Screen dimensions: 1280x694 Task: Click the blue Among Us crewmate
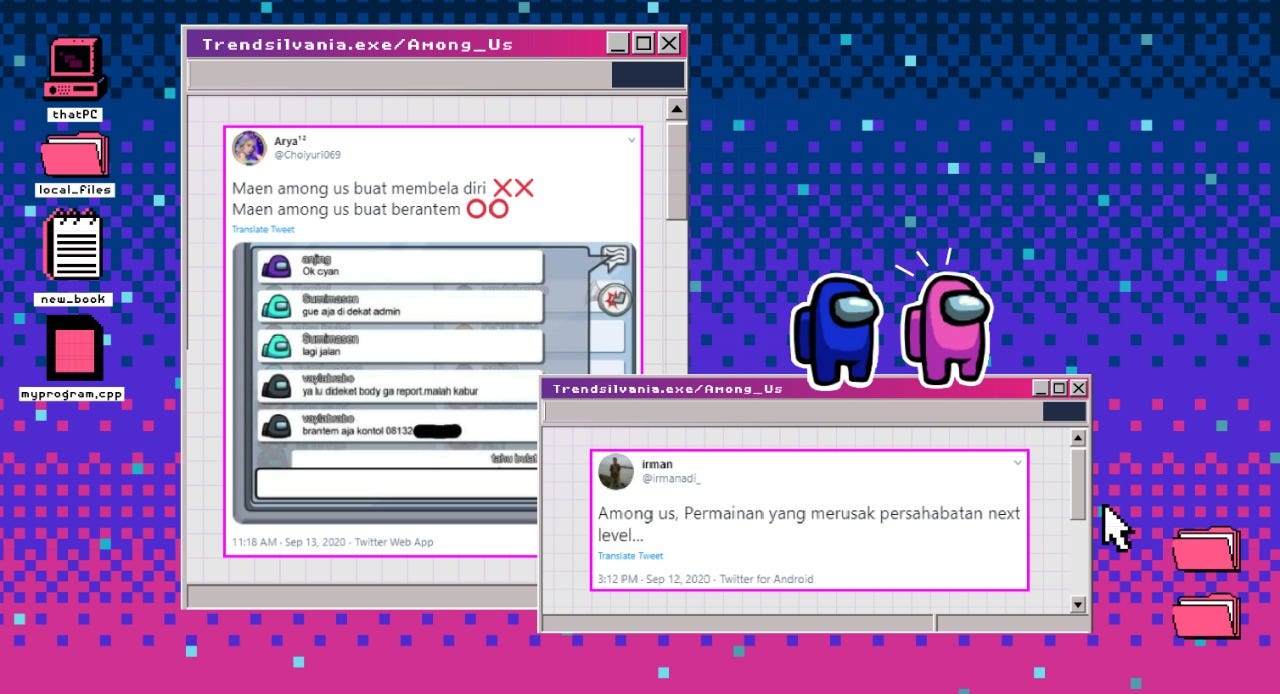836,331
